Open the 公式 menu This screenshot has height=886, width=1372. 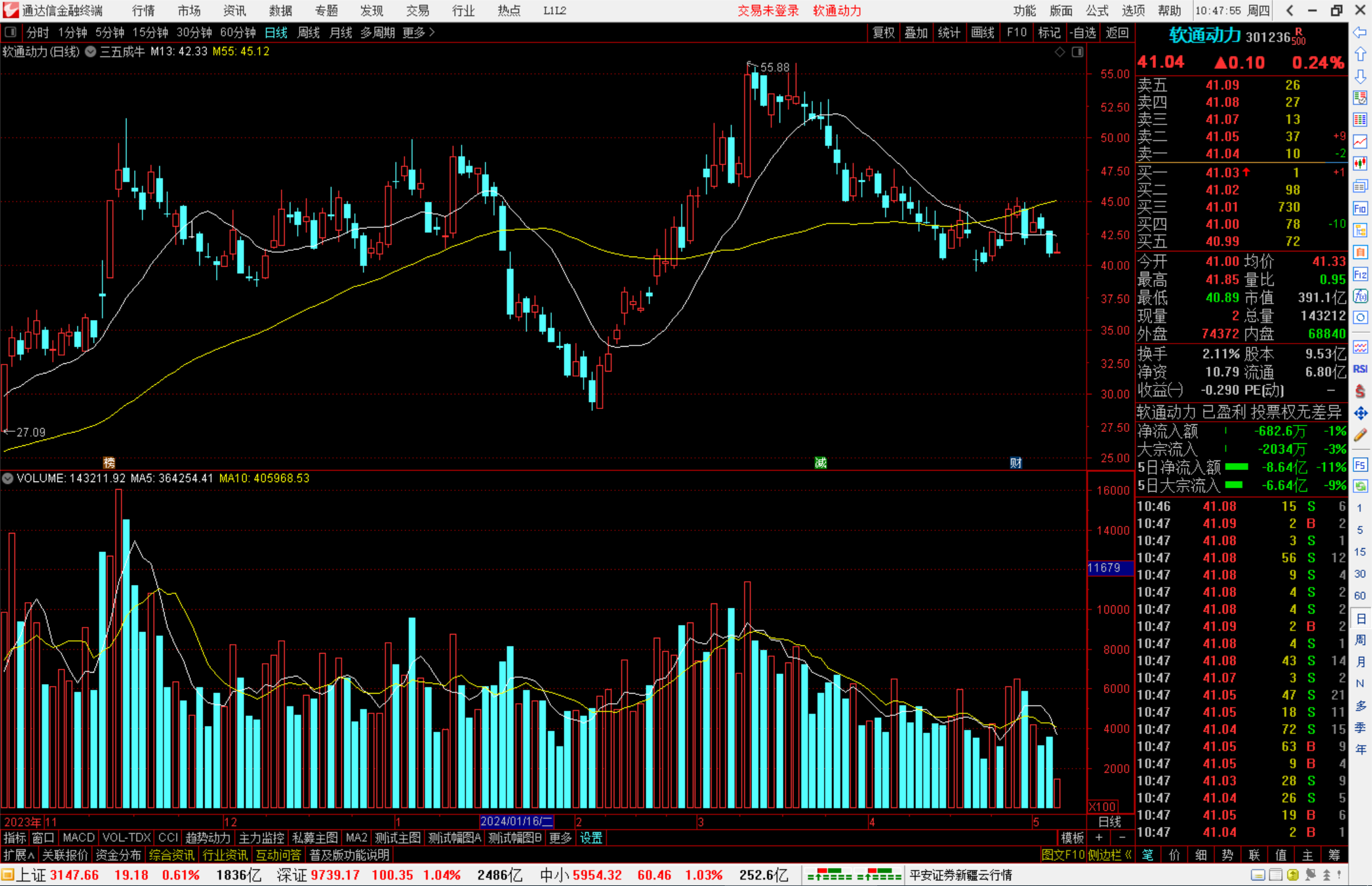1097,11
